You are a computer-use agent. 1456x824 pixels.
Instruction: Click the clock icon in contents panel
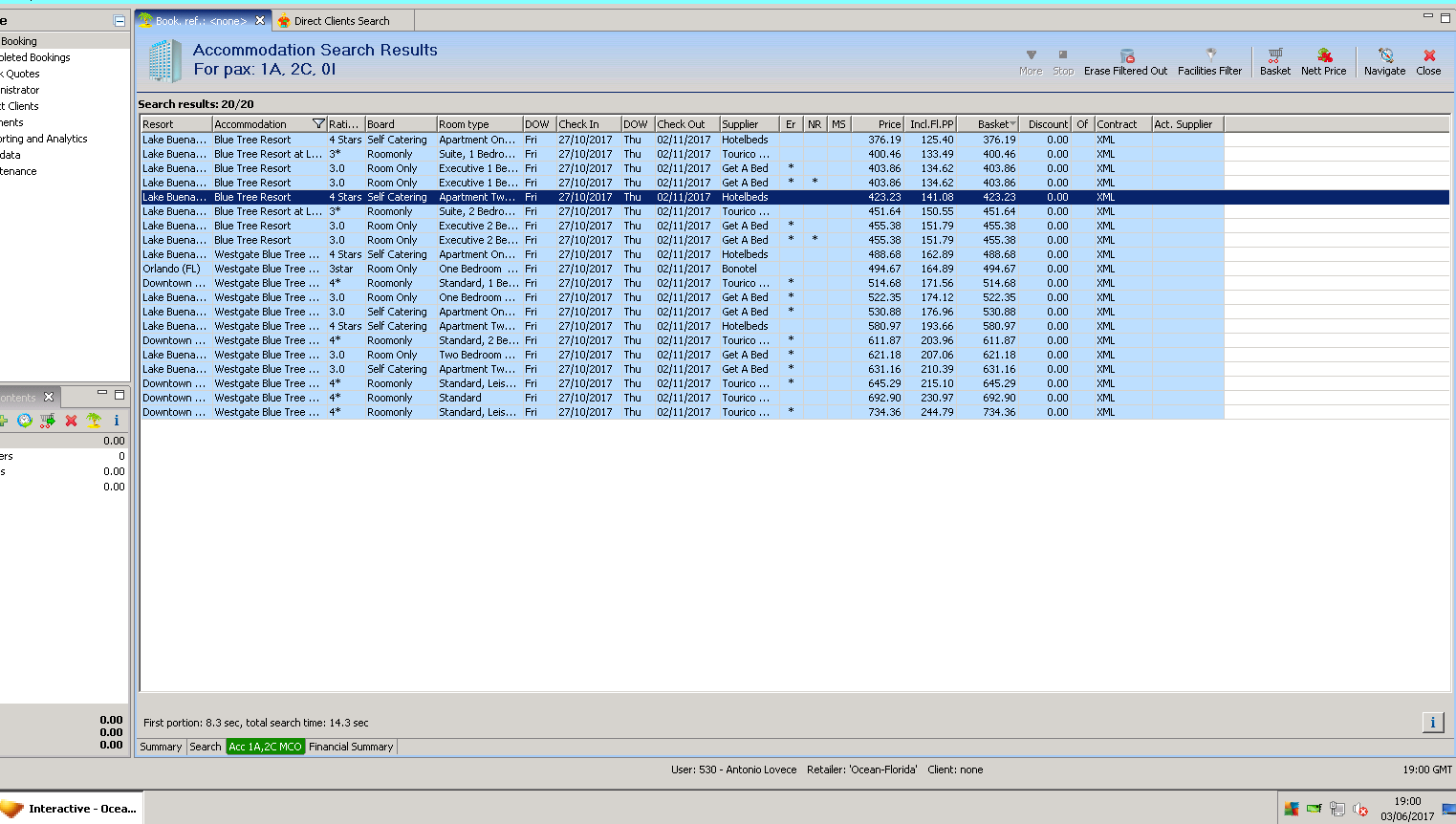(x=24, y=421)
